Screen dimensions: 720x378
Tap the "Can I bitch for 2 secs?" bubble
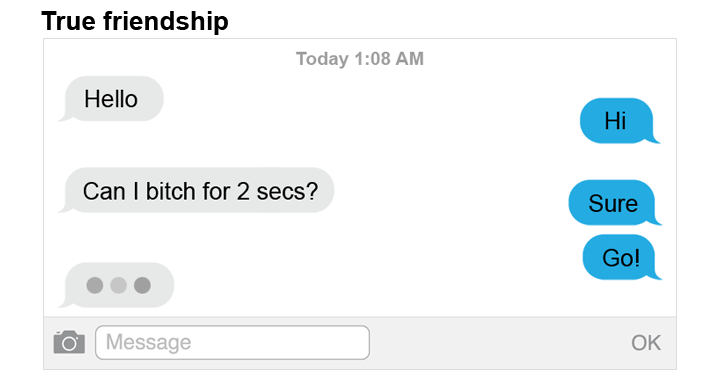pyautogui.click(x=197, y=190)
